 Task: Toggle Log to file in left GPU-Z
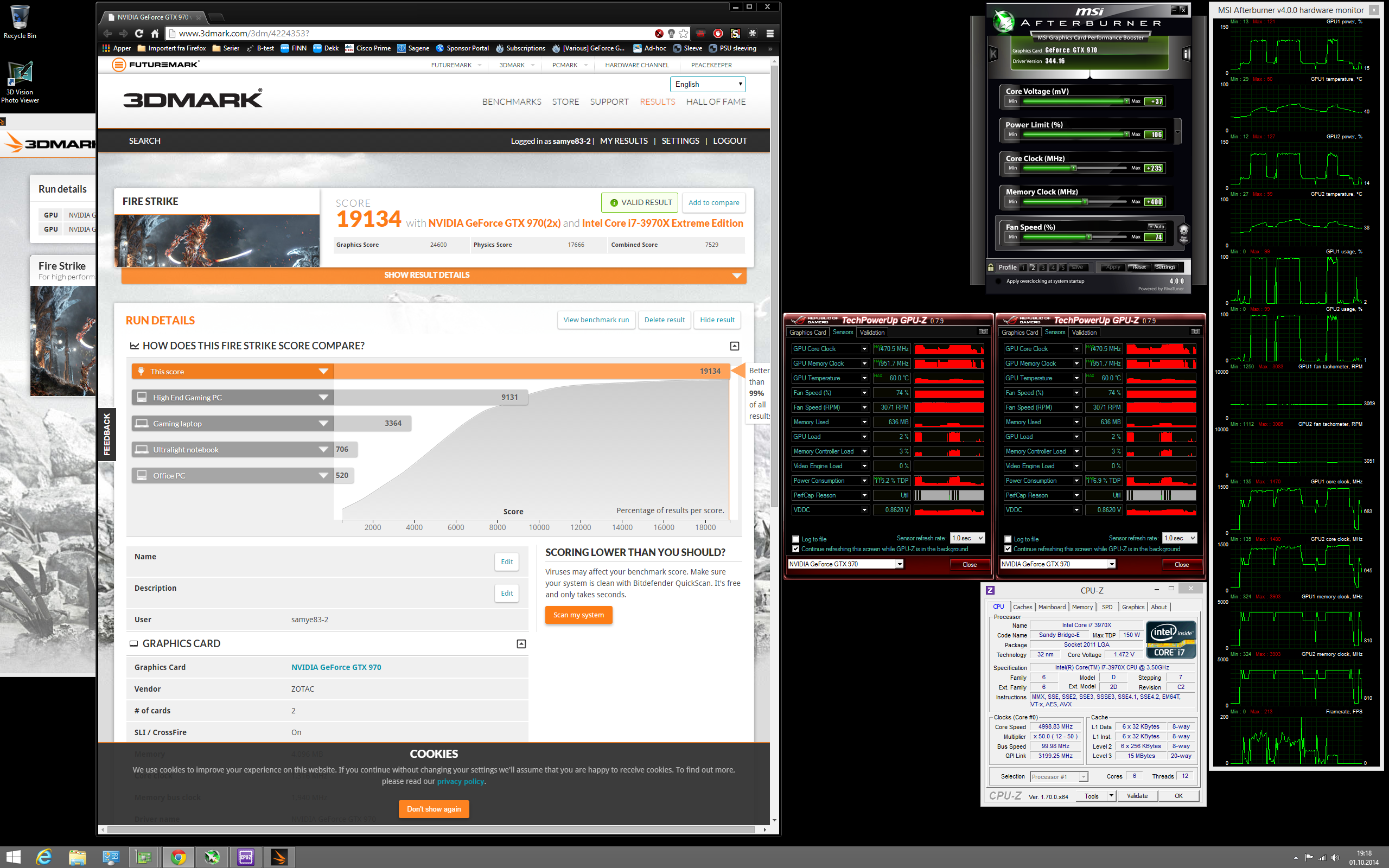point(795,539)
